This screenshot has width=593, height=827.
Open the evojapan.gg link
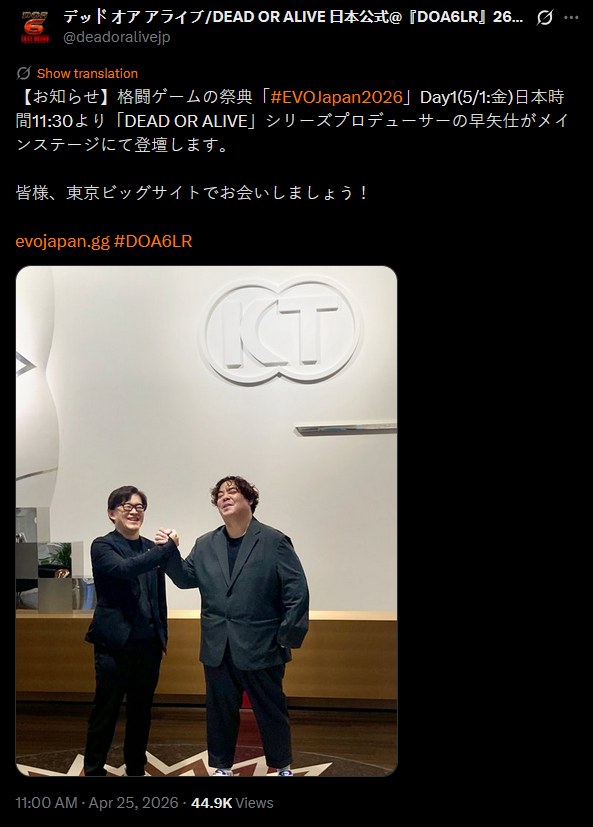pyautogui.click(x=62, y=242)
